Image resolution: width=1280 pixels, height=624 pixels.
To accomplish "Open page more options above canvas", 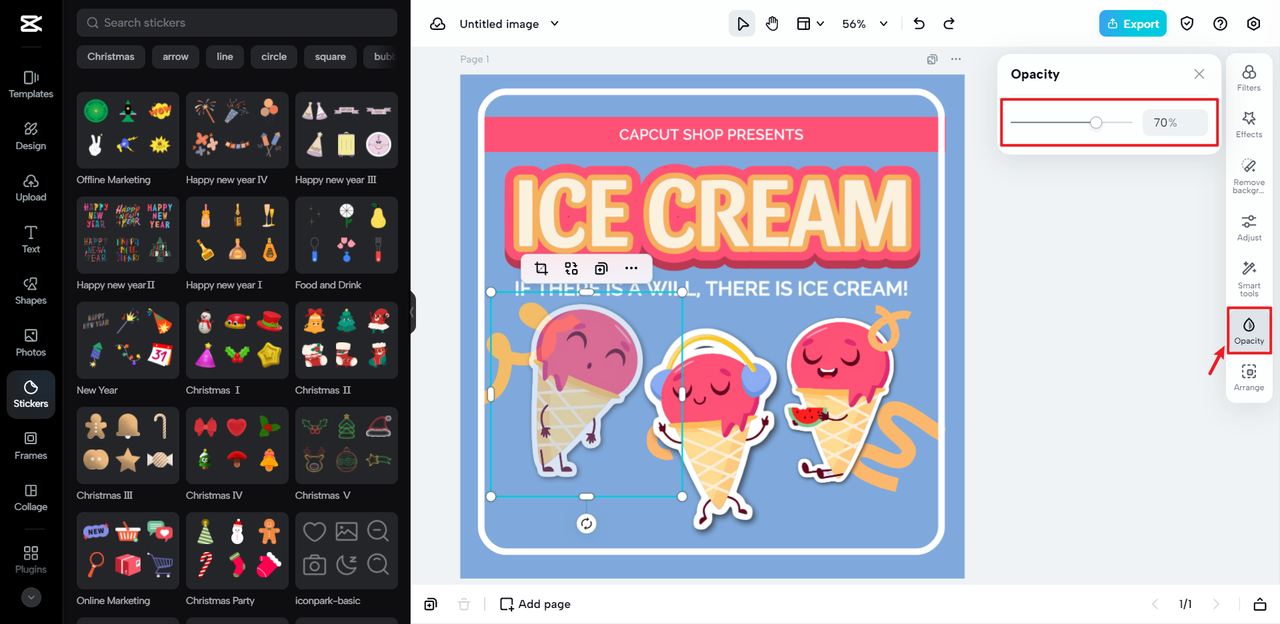I will click(x=956, y=60).
